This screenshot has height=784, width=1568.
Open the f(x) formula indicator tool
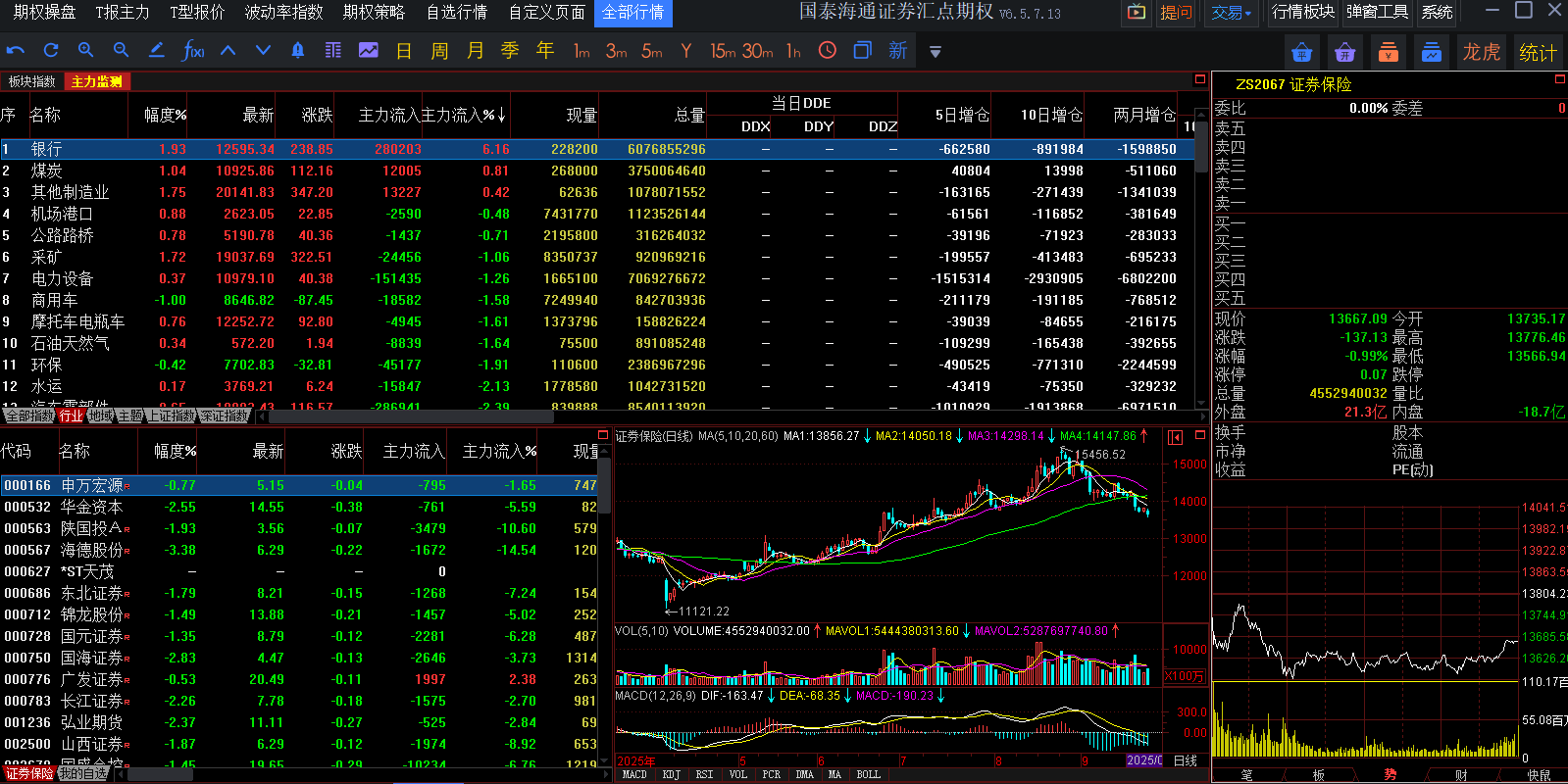pyautogui.click(x=192, y=50)
